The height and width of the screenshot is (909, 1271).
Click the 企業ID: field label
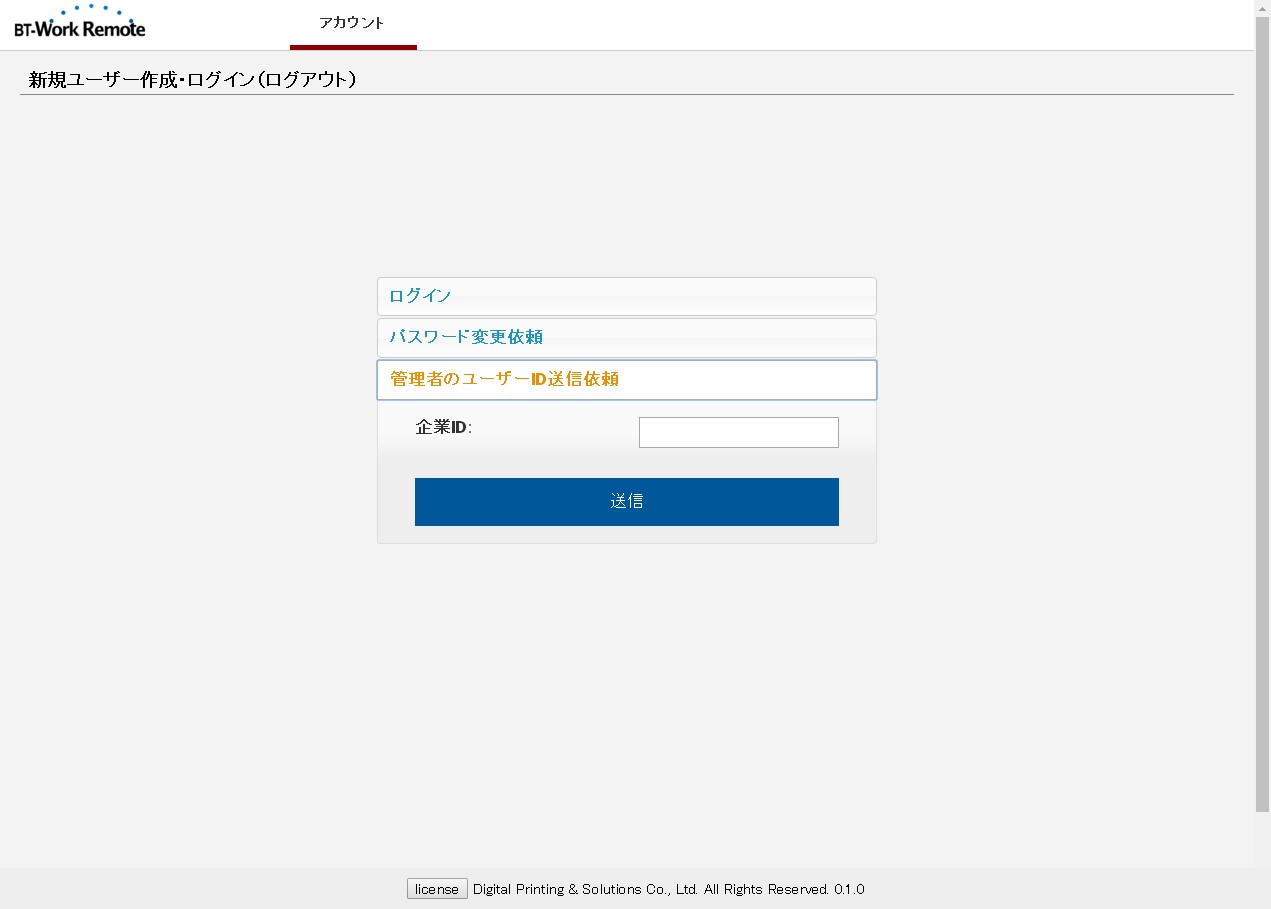(x=443, y=427)
